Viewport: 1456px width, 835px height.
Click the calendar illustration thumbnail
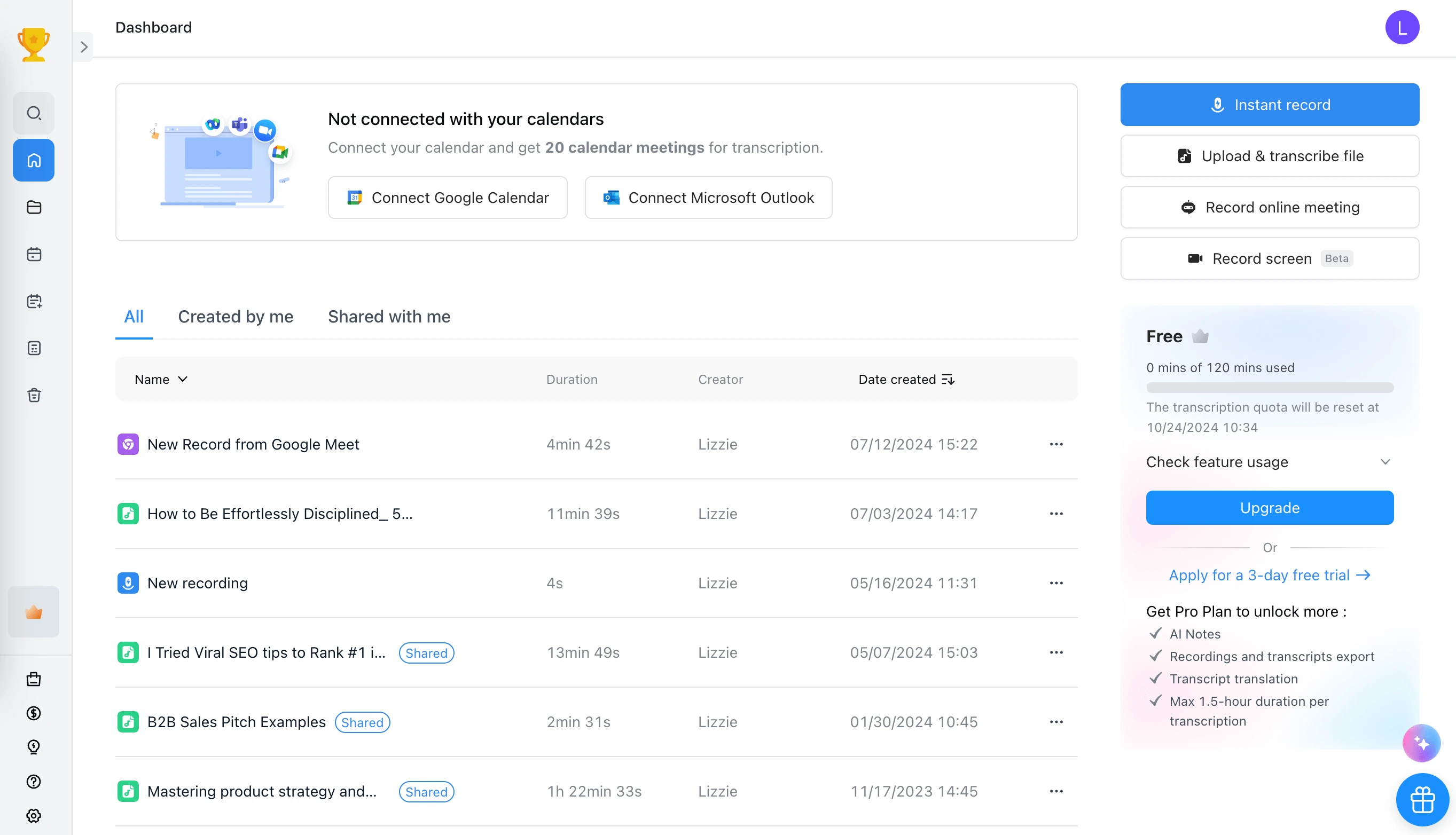click(221, 163)
